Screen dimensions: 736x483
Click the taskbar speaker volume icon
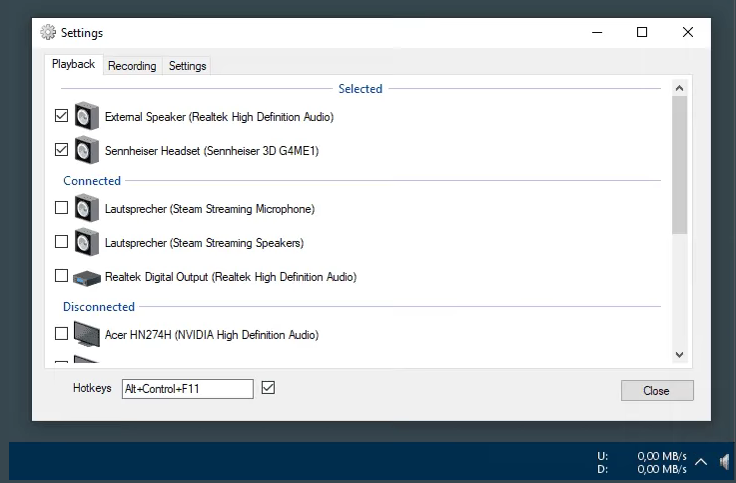click(725, 462)
